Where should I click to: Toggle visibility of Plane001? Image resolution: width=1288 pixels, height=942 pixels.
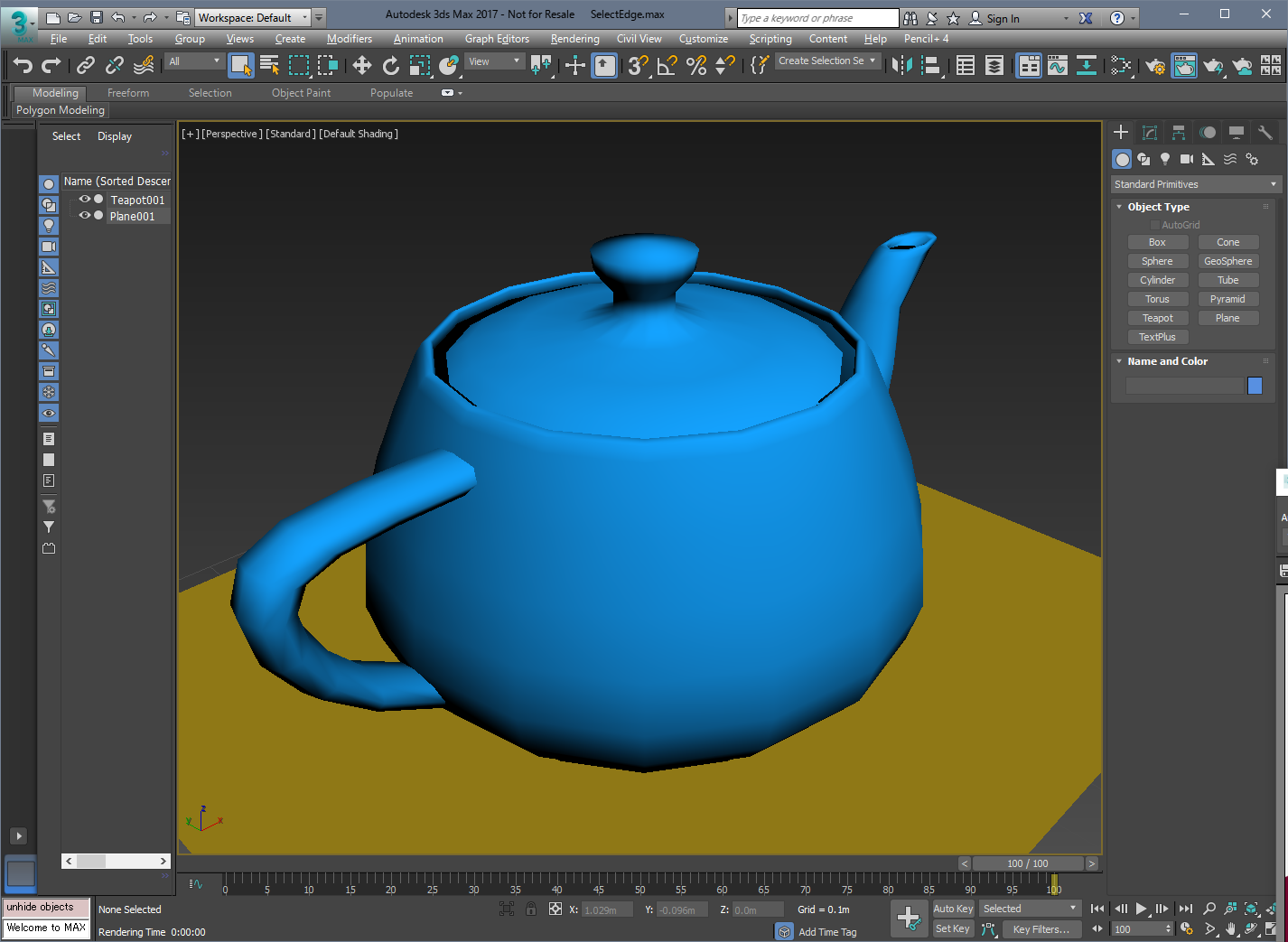85,216
